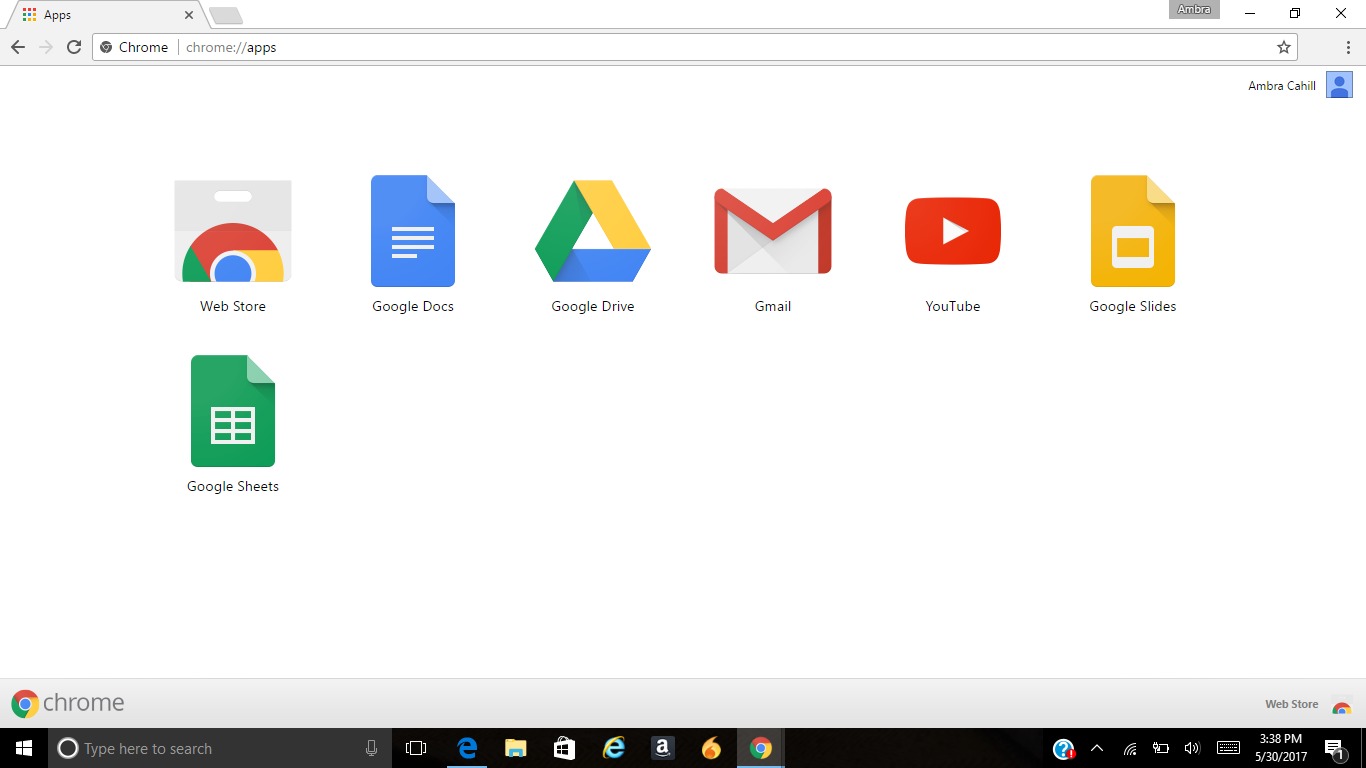The width and height of the screenshot is (1366, 768).
Task: Open a new tab
Action: pyautogui.click(x=226, y=16)
